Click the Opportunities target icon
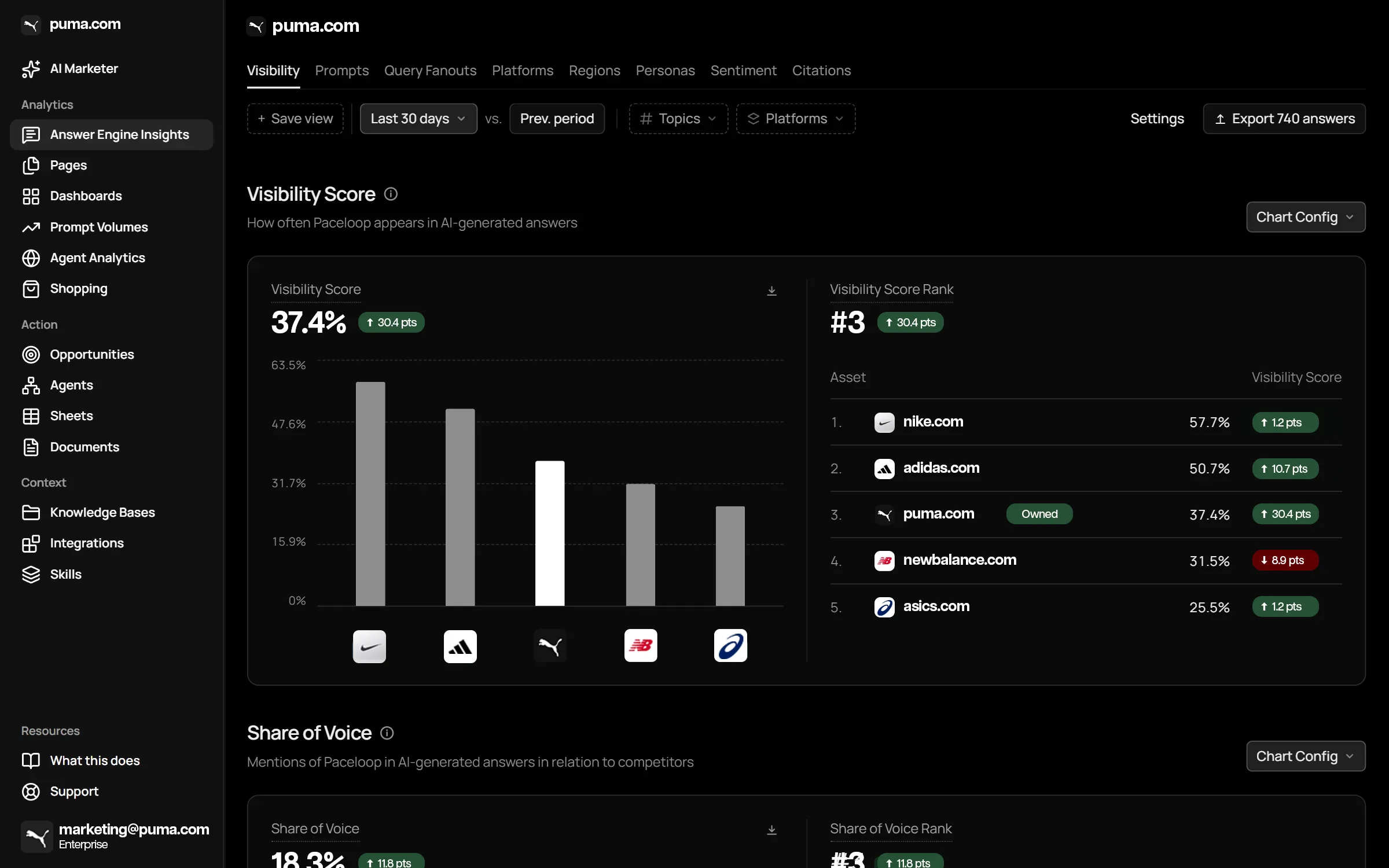Screen dimensions: 1389x868 (x=31, y=355)
